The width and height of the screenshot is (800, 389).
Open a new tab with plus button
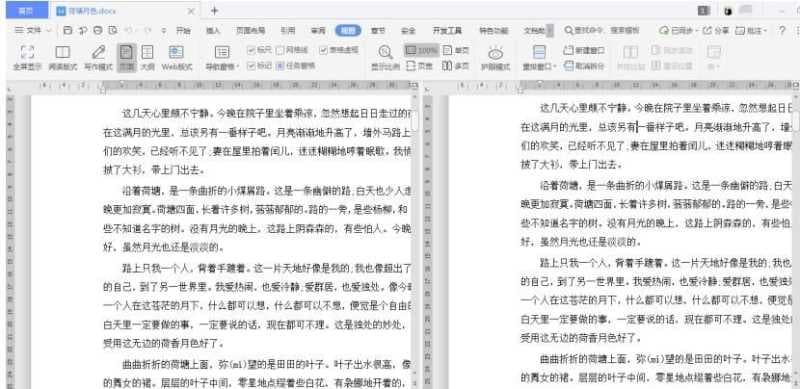click(x=214, y=10)
